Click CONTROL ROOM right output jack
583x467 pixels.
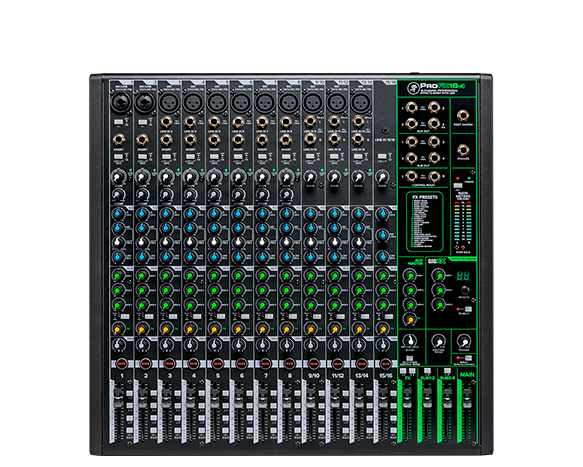click(434, 176)
